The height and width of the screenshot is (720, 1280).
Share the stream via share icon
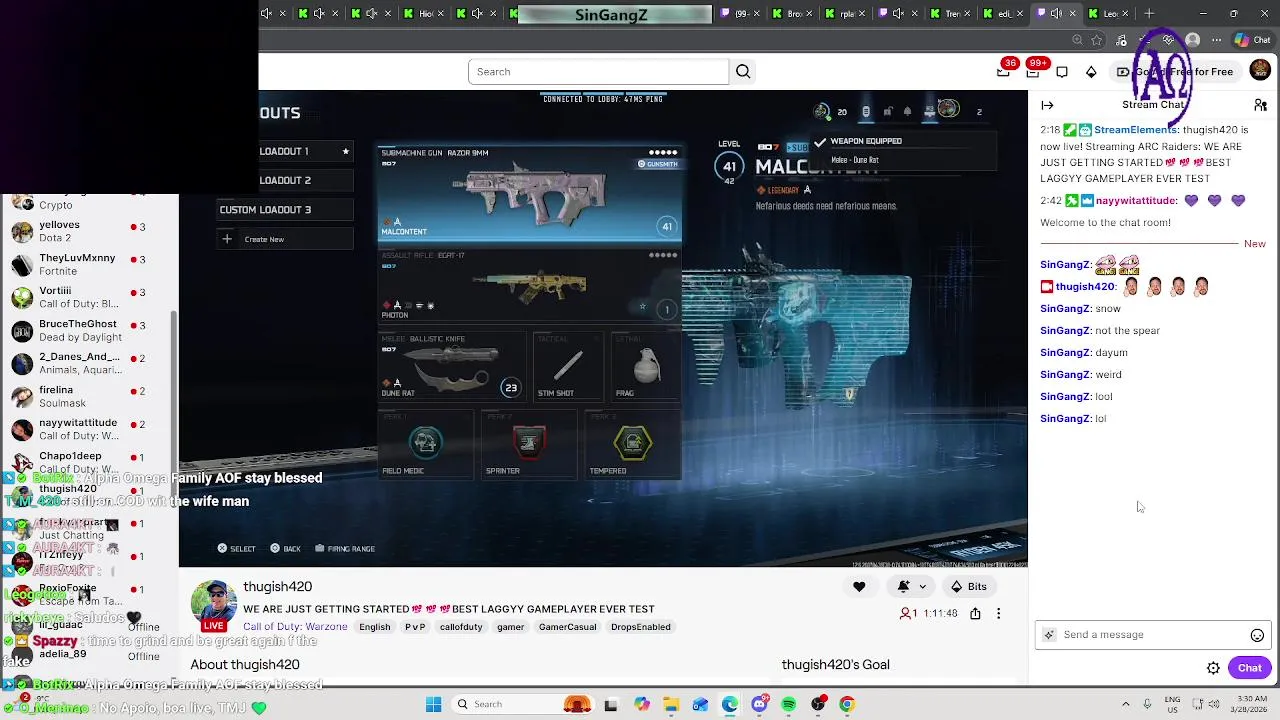975,613
